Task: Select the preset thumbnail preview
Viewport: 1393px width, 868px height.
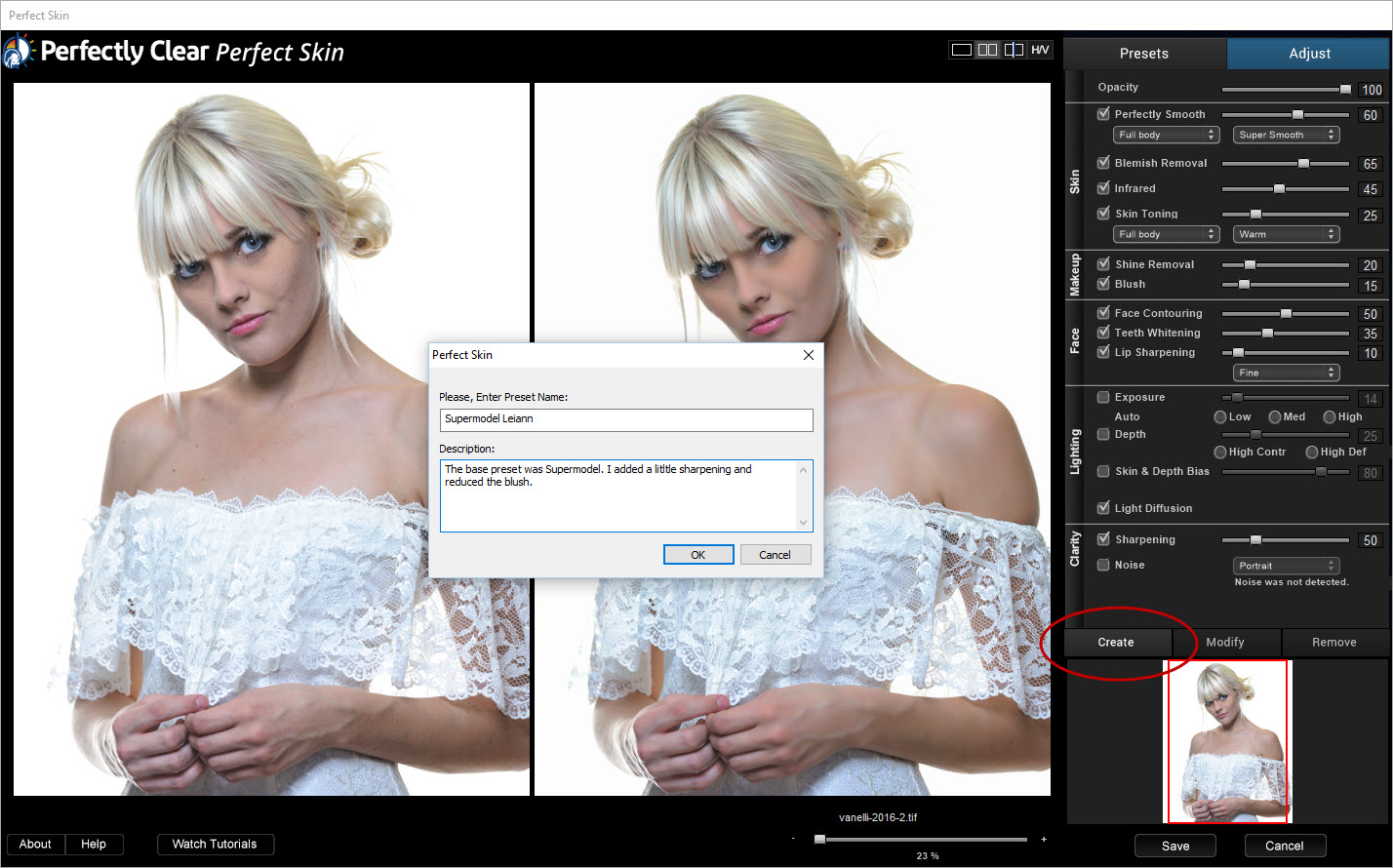Action: (x=1227, y=741)
